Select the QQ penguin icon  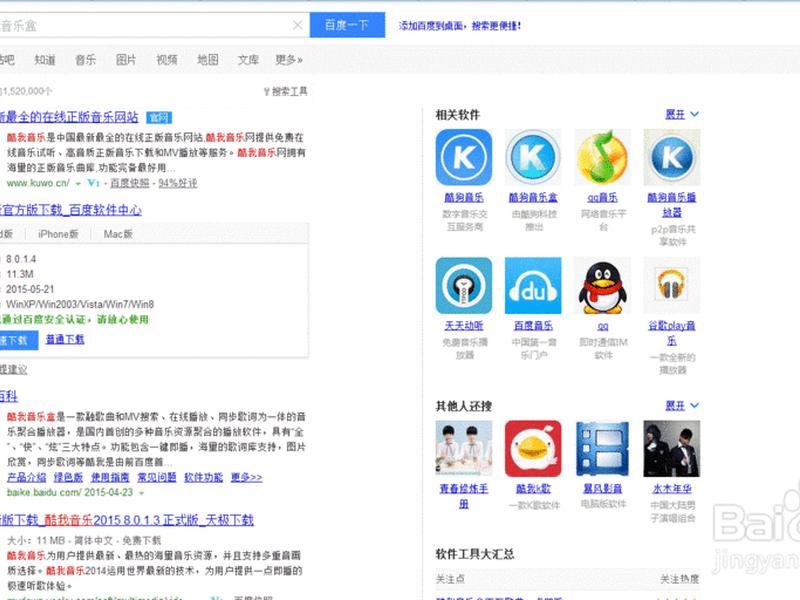[602, 286]
